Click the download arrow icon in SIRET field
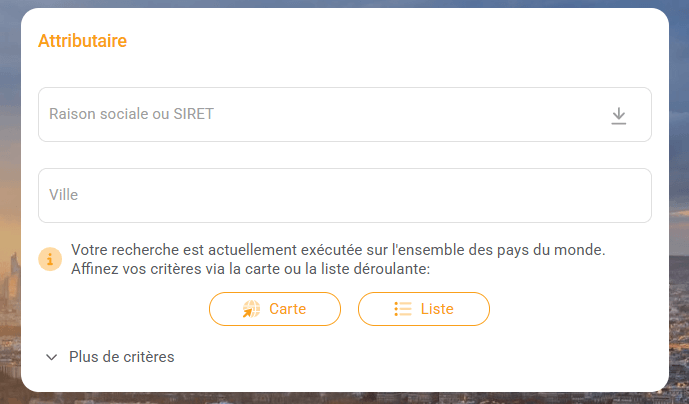The width and height of the screenshot is (689, 404). click(x=619, y=116)
